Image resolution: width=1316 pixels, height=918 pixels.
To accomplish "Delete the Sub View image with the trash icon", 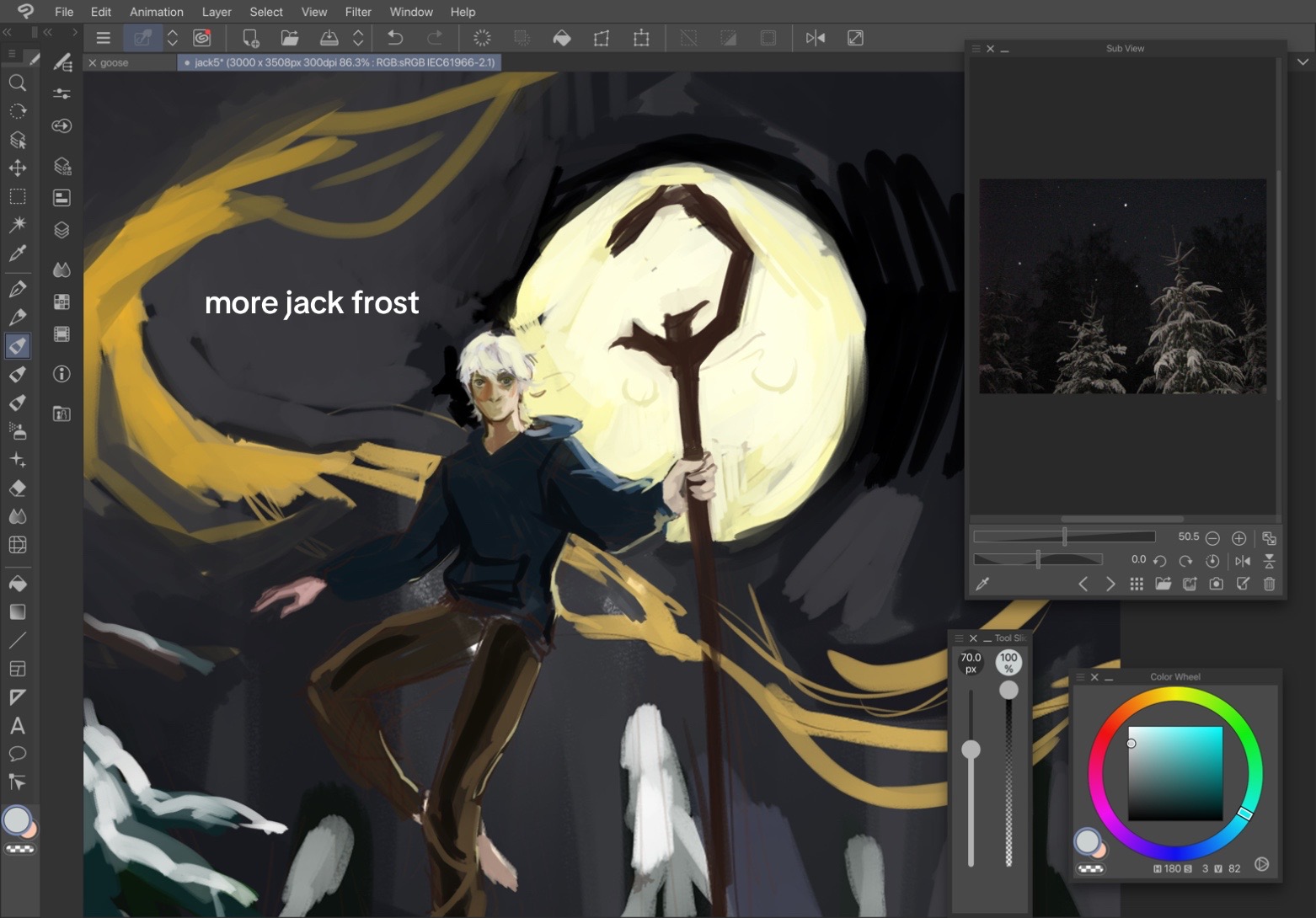I will [1270, 584].
